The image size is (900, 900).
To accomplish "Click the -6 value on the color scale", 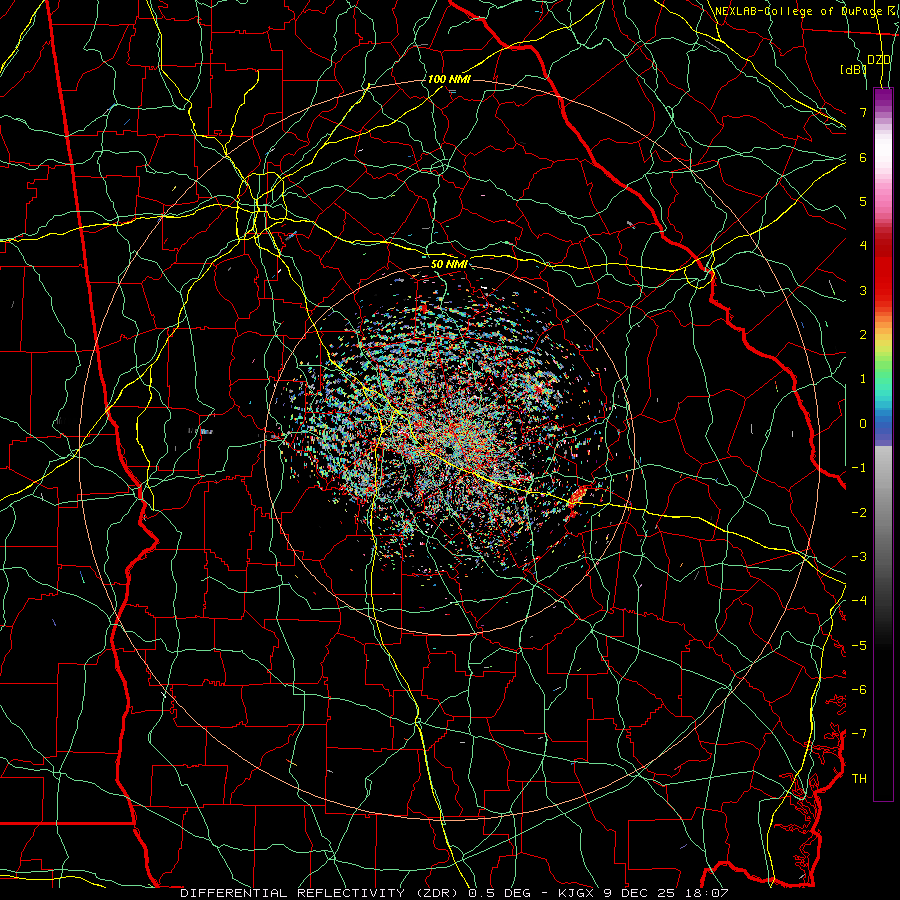I will pyautogui.click(x=859, y=690).
